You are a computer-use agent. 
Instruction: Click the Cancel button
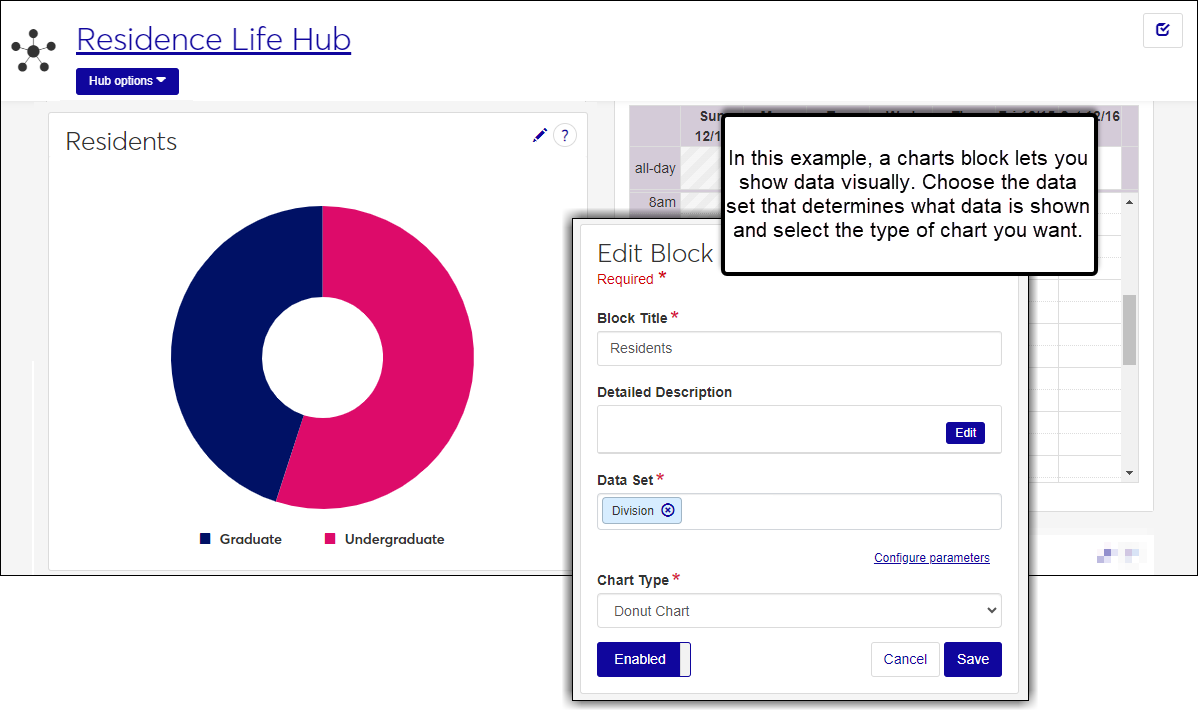coord(905,659)
